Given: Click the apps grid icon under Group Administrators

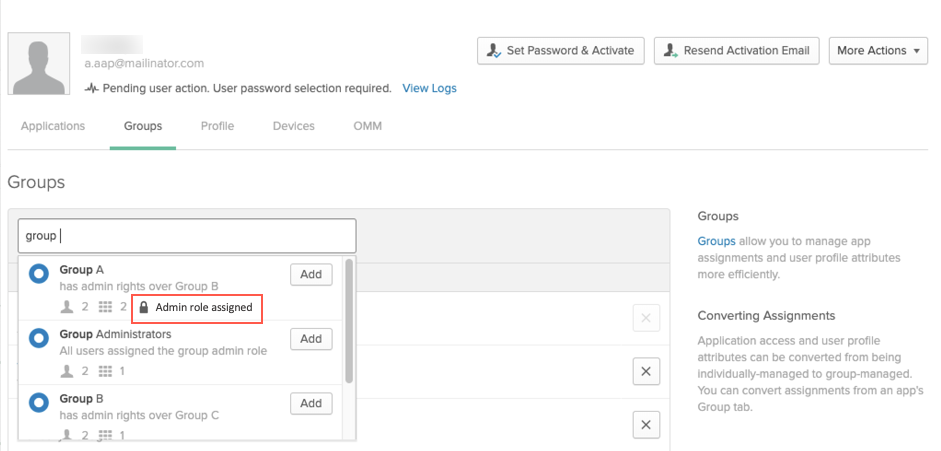Looking at the screenshot, I should point(105,371).
